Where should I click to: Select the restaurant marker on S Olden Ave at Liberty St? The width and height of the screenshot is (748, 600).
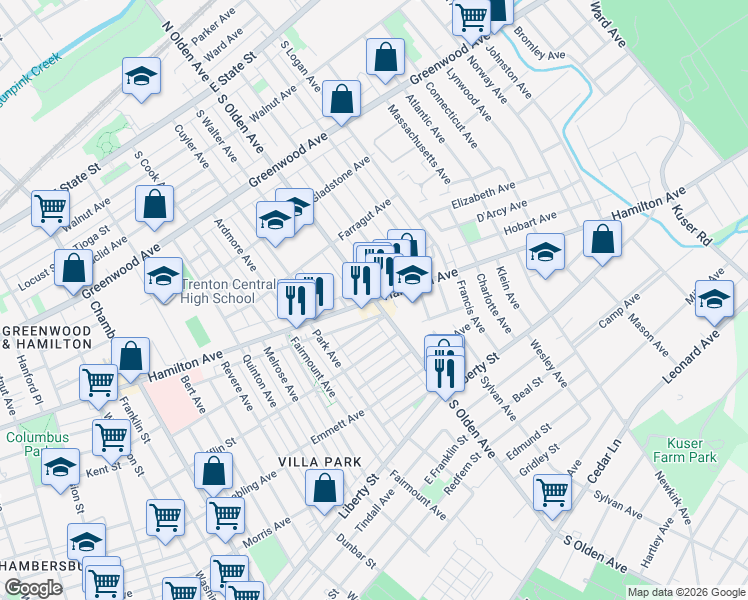click(x=445, y=374)
